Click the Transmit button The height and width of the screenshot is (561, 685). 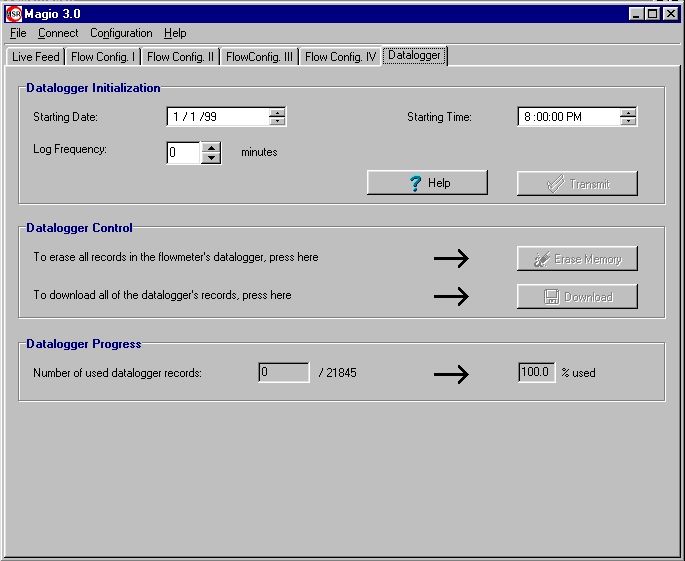[x=577, y=184]
